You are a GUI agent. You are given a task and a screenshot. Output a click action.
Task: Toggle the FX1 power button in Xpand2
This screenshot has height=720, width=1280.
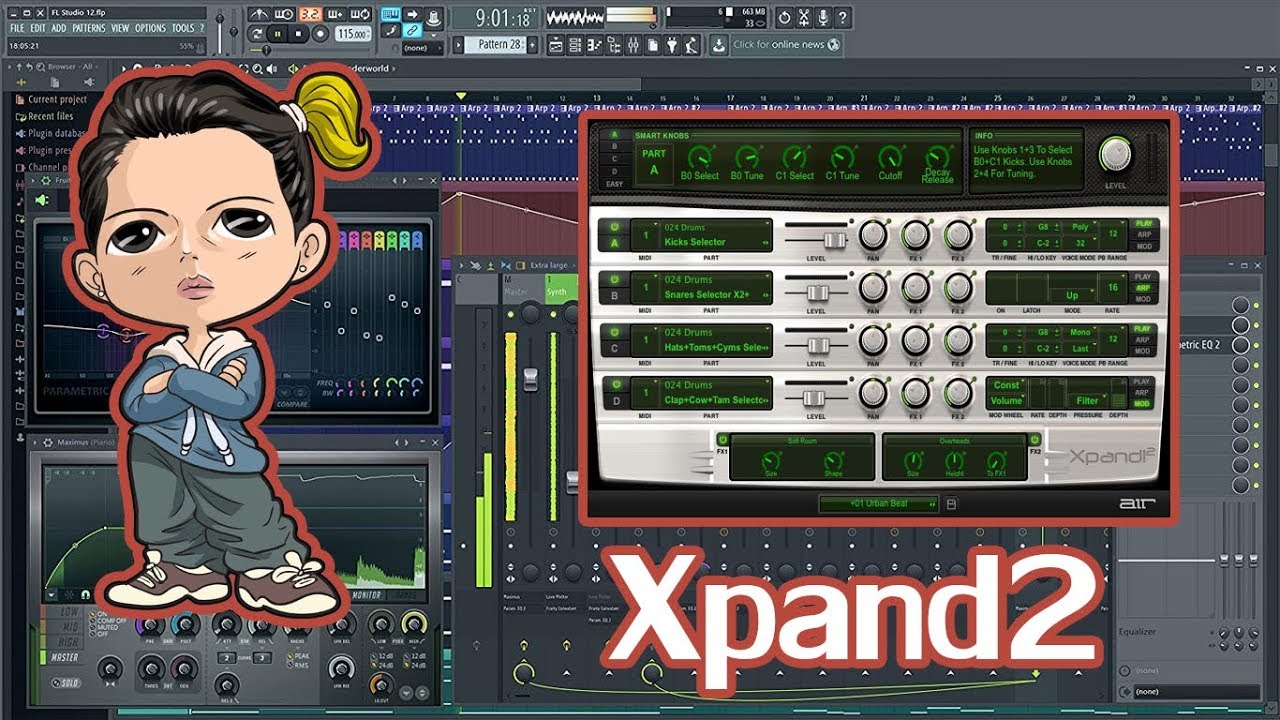pos(722,439)
